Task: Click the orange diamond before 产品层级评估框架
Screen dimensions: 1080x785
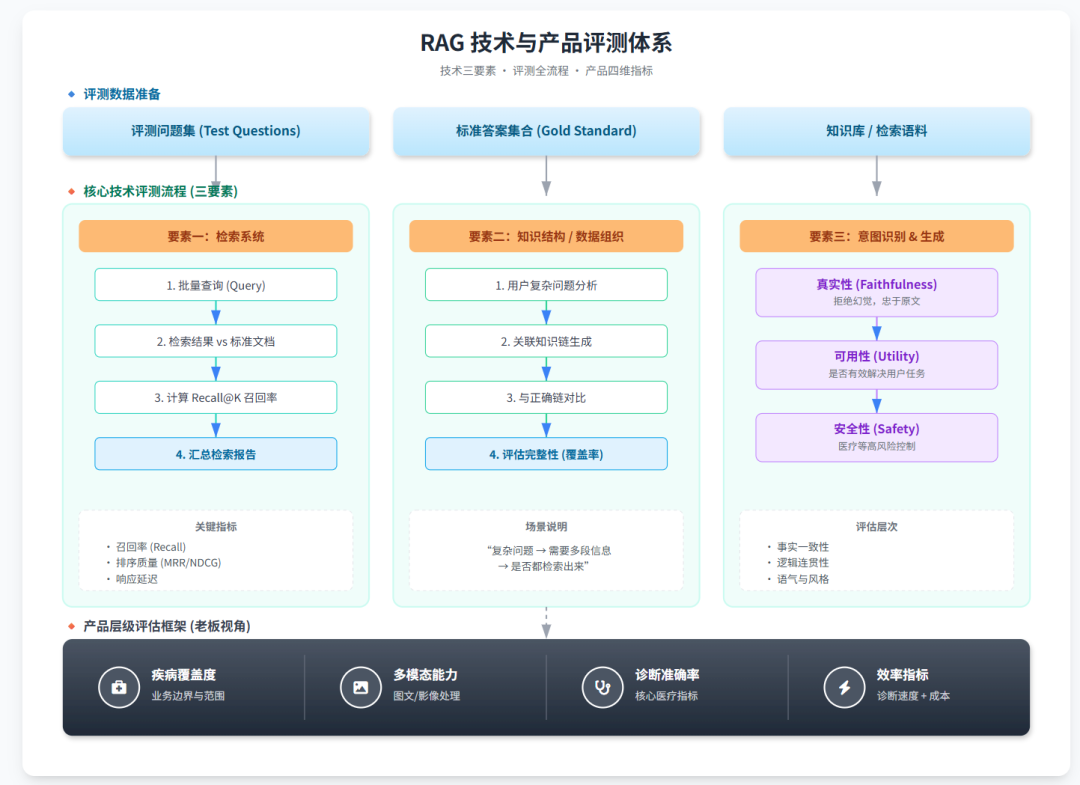Action: [x=71, y=626]
